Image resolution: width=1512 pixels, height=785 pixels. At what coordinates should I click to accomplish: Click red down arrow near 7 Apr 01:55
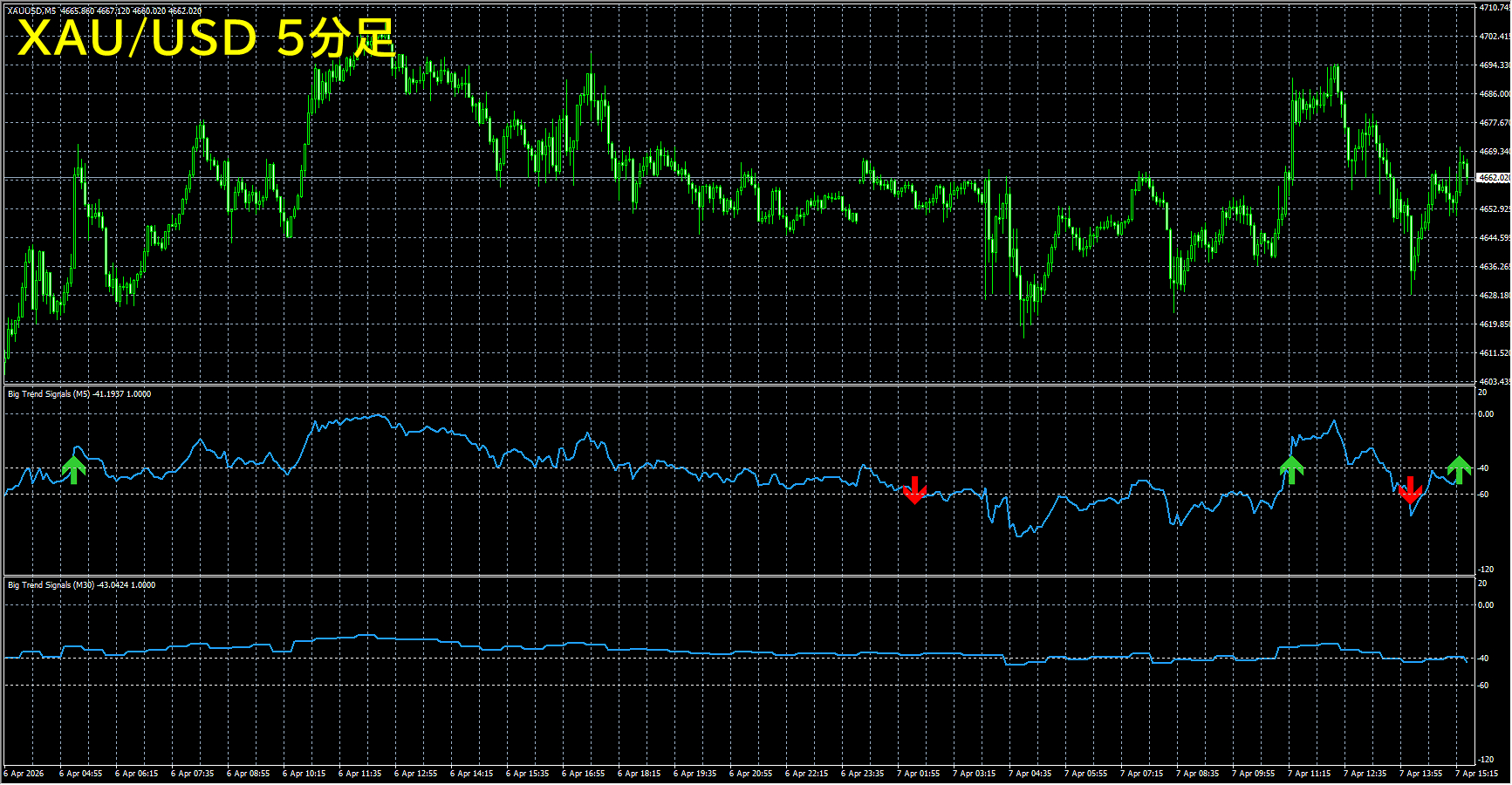point(914,490)
